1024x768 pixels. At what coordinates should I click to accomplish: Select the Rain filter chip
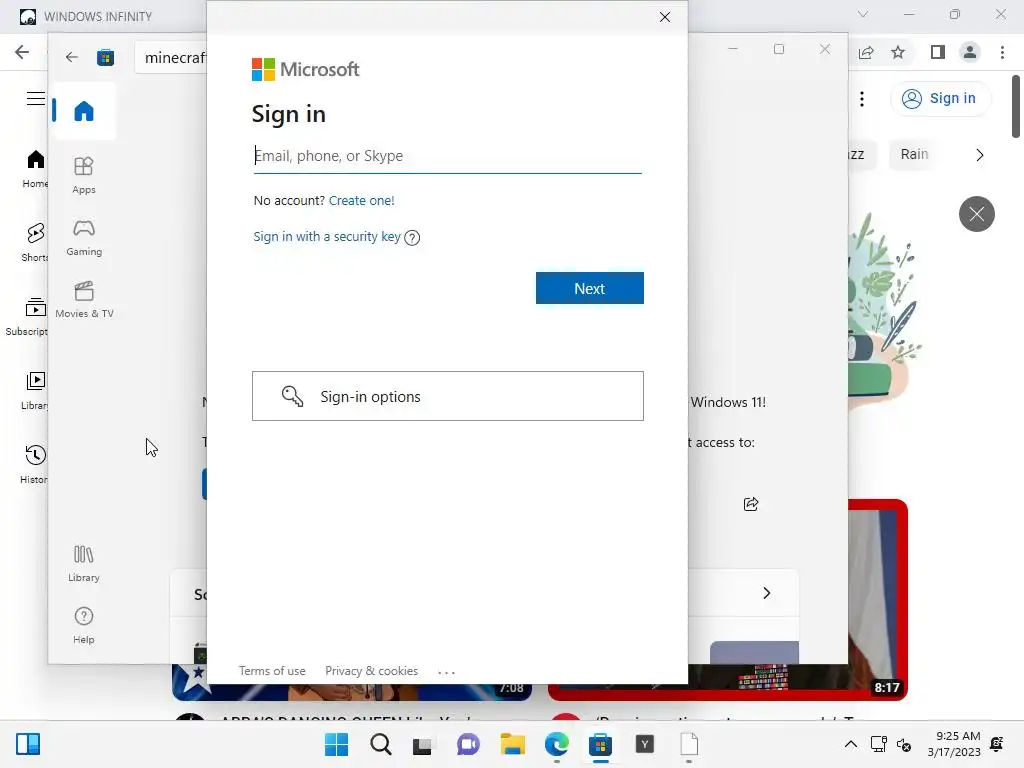(x=914, y=155)
